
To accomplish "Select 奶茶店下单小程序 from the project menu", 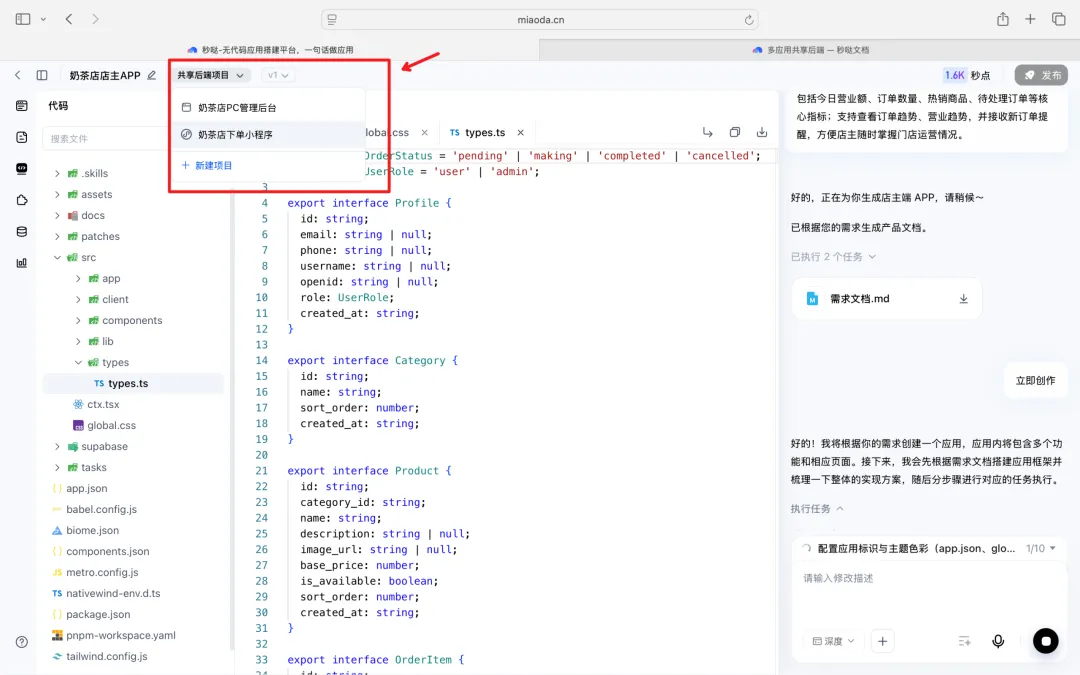I will [267, 134].
